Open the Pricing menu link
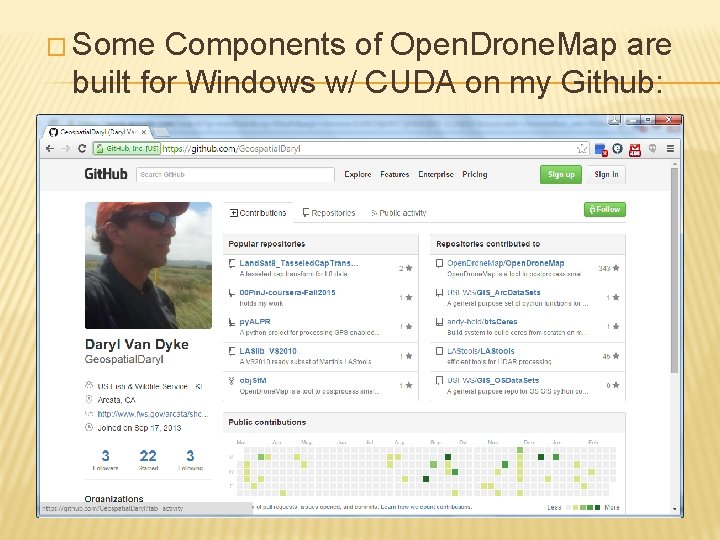Viewport: 720px width, 540px height. click(474, 174)
